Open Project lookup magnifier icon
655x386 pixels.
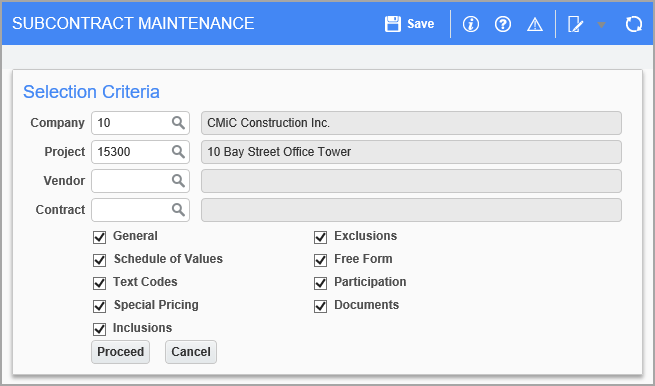pyautogui.click(x=178, y=152)
